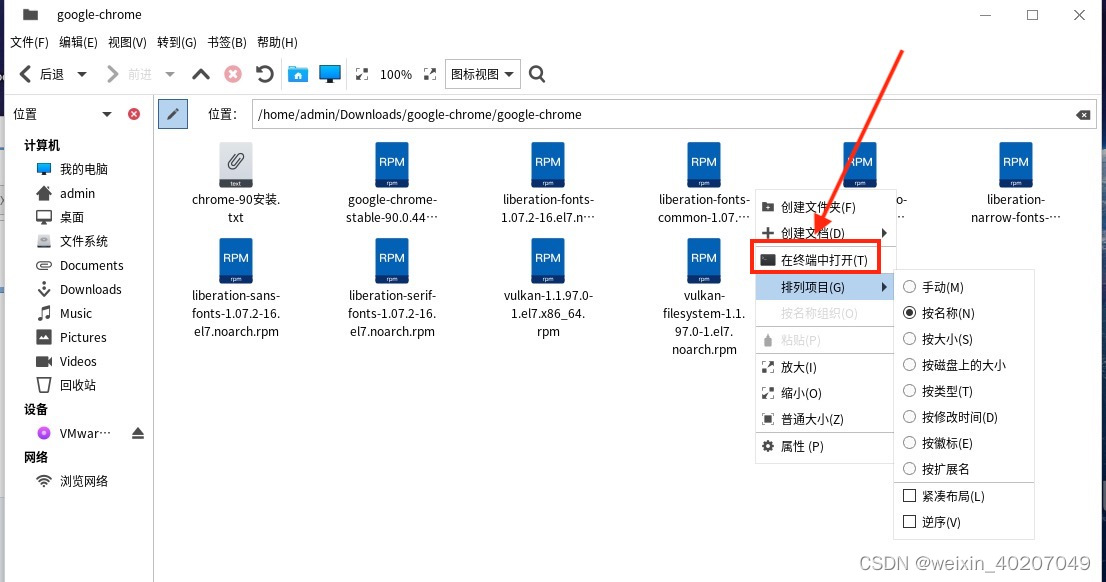This screenshot has width=1106, height=582.
Task: Choose 创建文件夹(F) in context menu
Action: tap(825, 207)
